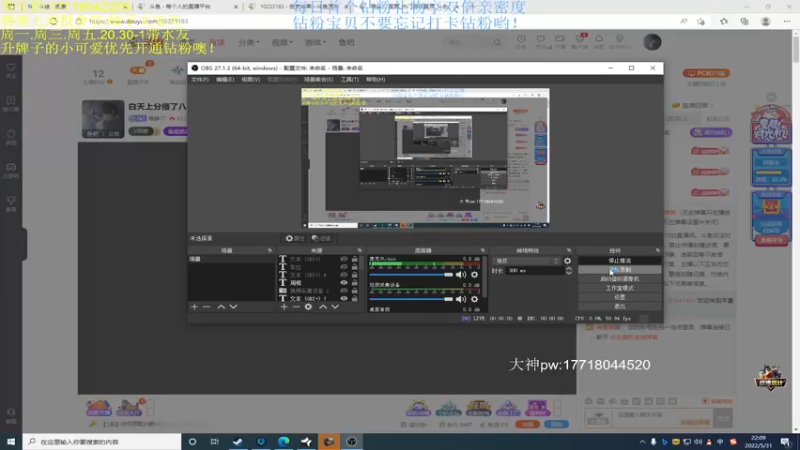Click the OBS preview canvas
The width and height of the screenshot is (800, 450).
point(425,158)
